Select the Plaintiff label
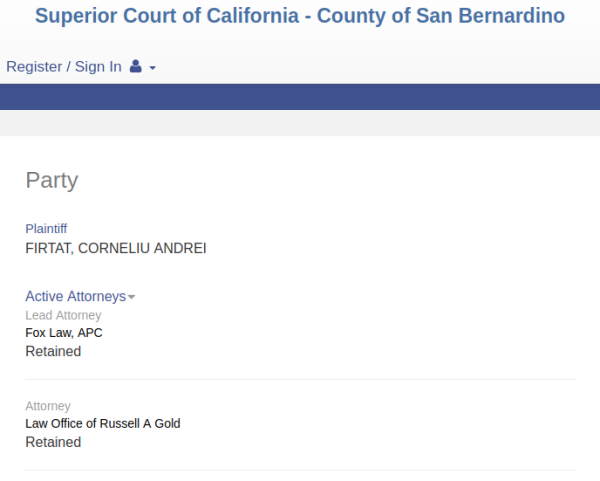This screenshot has width=600, height=481. point(46,228)
